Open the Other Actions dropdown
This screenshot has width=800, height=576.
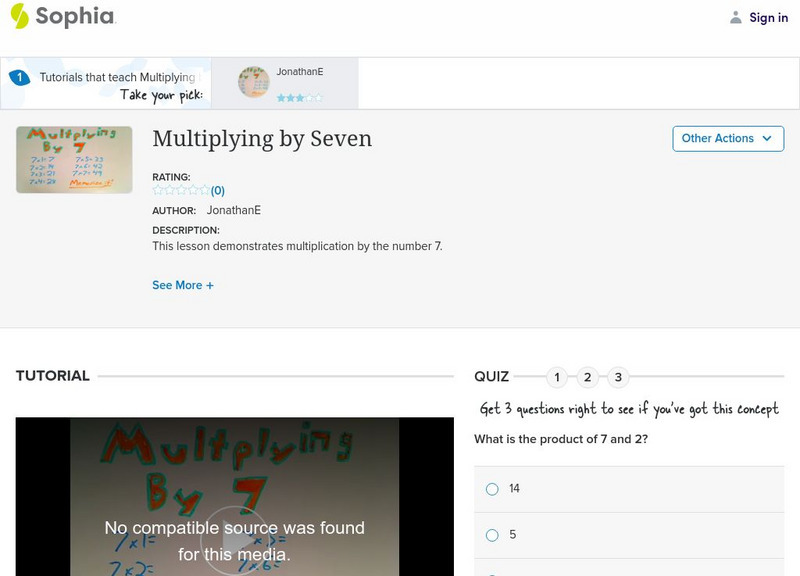[728, 138]
